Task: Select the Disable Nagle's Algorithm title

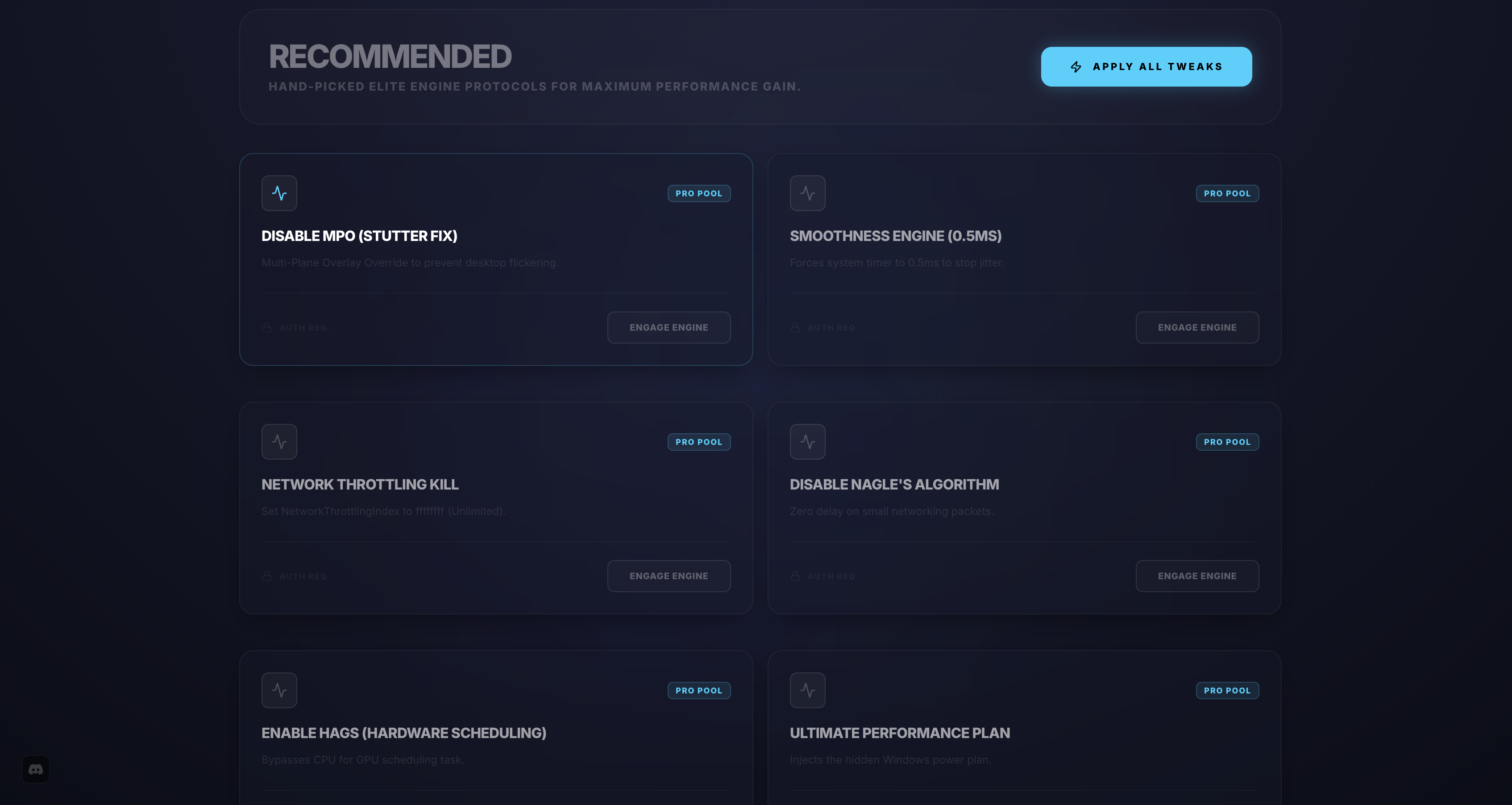Action: coord(894,485)
